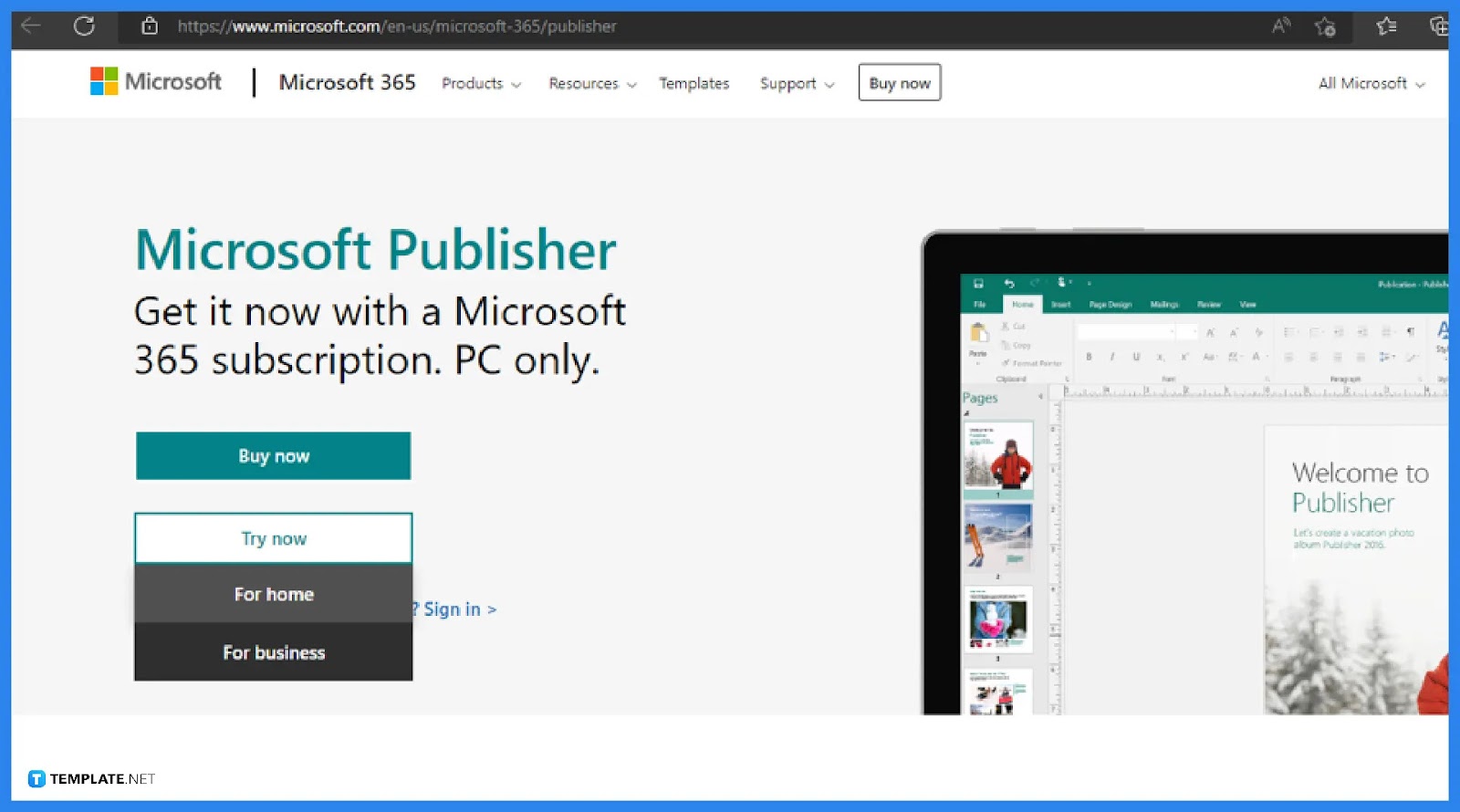This screenshot has width=1460, height=812.
Task: Refresh the page with the reload icon
Action: pyautogui.click(x=84, y=26)
